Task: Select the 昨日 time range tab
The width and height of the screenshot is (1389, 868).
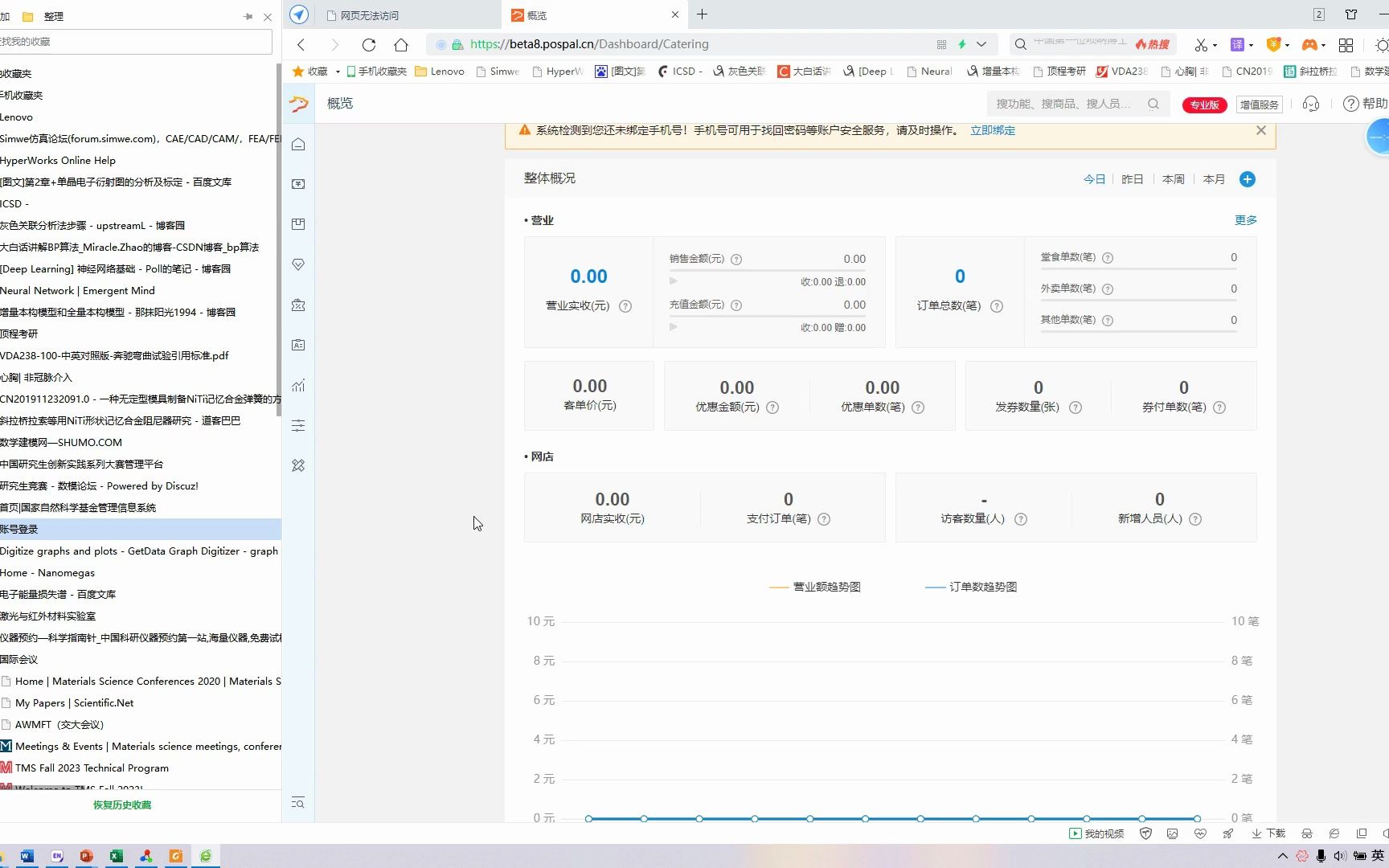Action: pos(1133,179)
